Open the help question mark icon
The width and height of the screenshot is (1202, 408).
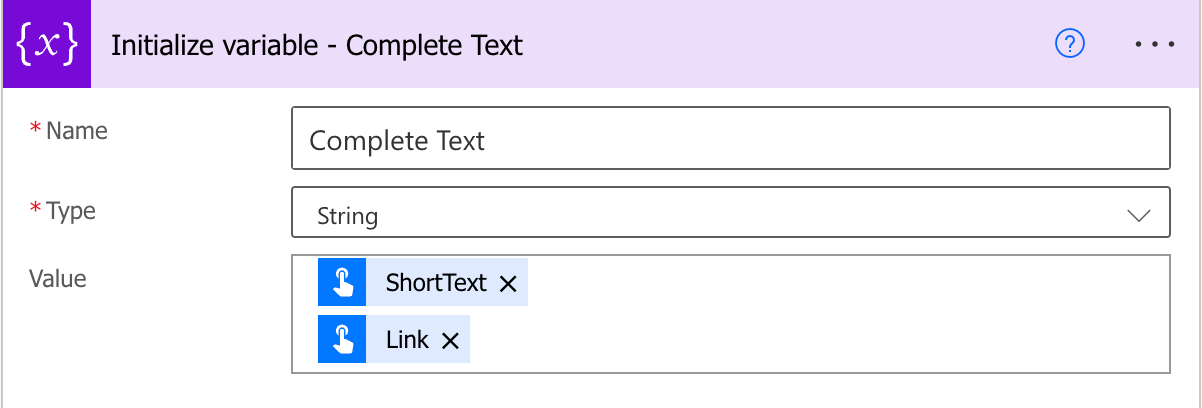click(x=1070, y=44)
